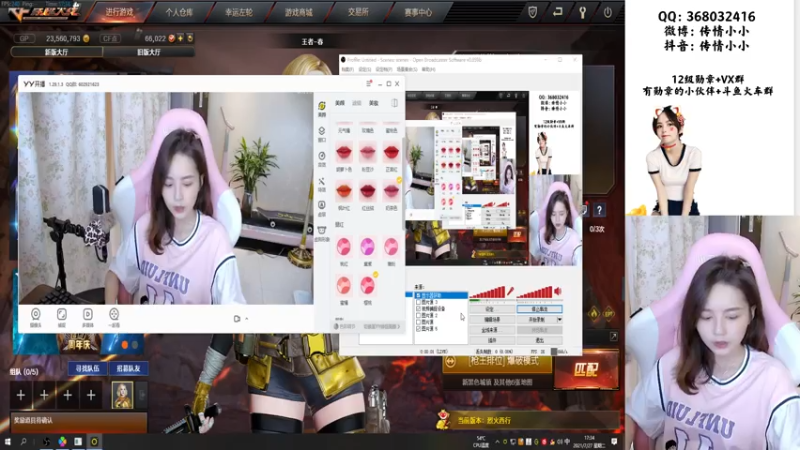The image size is (800, 450).
Task: Click the 停止串流 button in OBS
Action: [x=539, y=309]
